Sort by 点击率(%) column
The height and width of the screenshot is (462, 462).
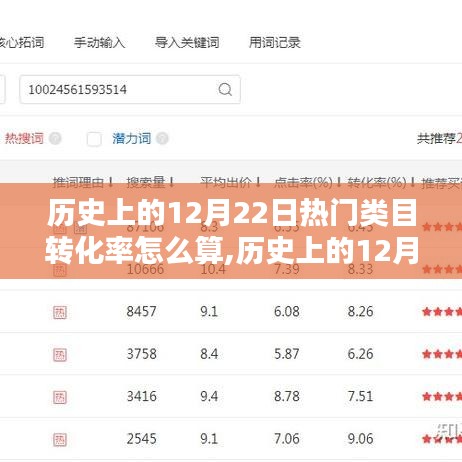308,183
